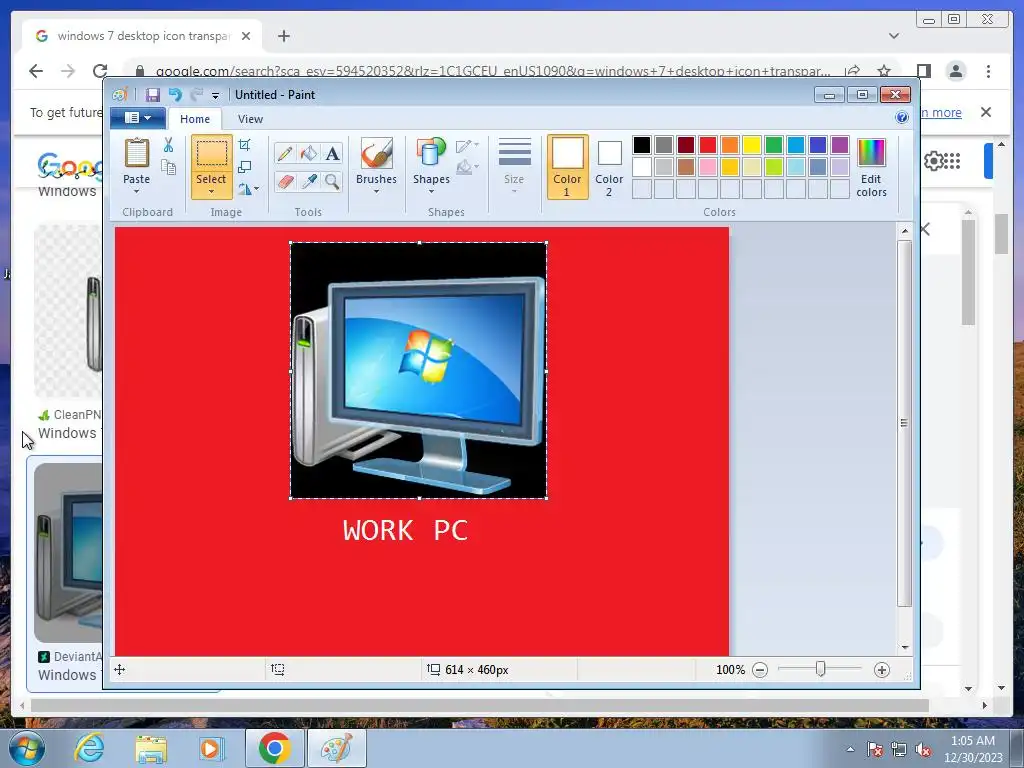Select the Text tool
Viewport: 1024px width, 768px height.
click(332, 154)
